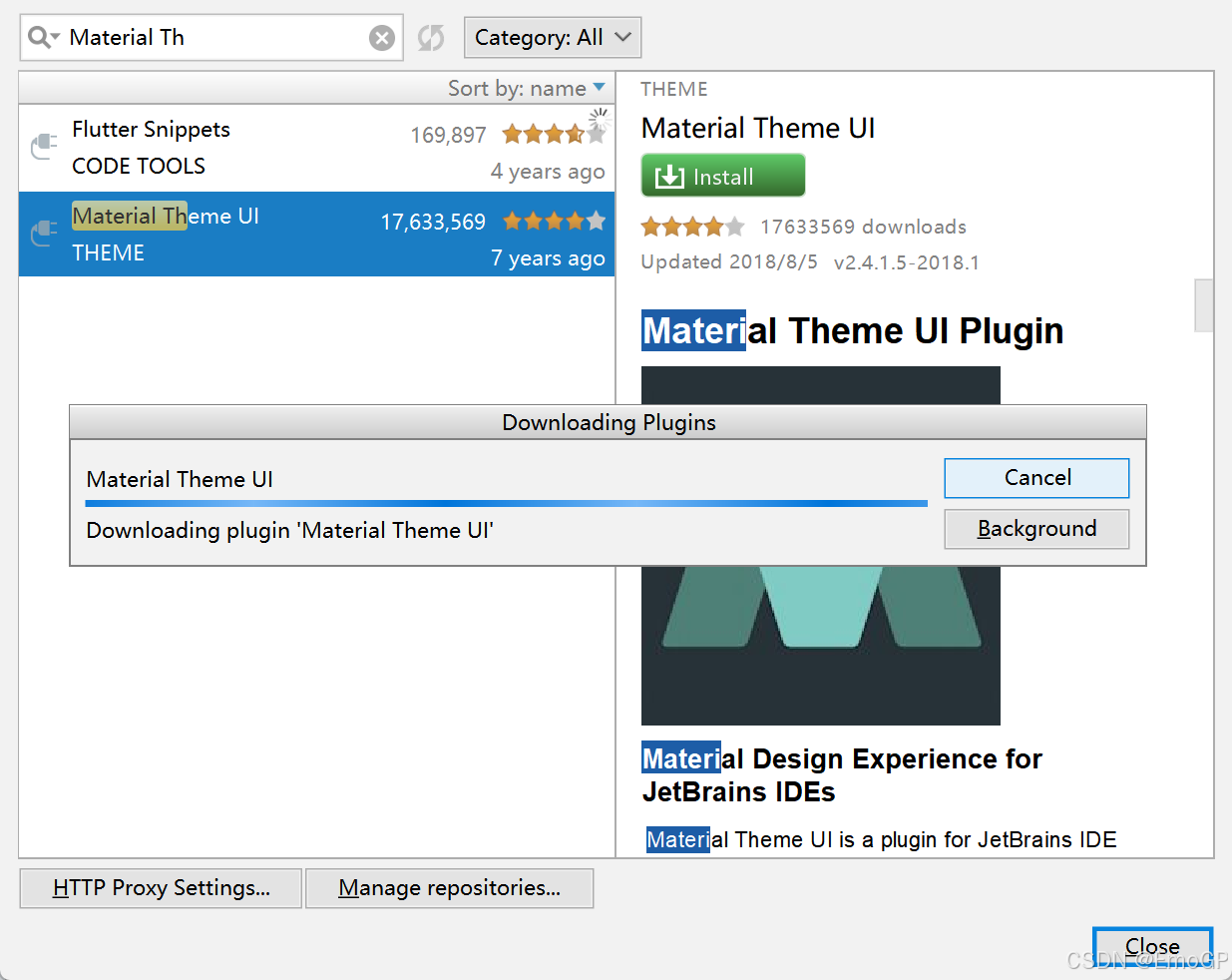Click version 'v2.4.1.5-2018.1' text
Screen dimensions: 1232x980
coord(907,262)
